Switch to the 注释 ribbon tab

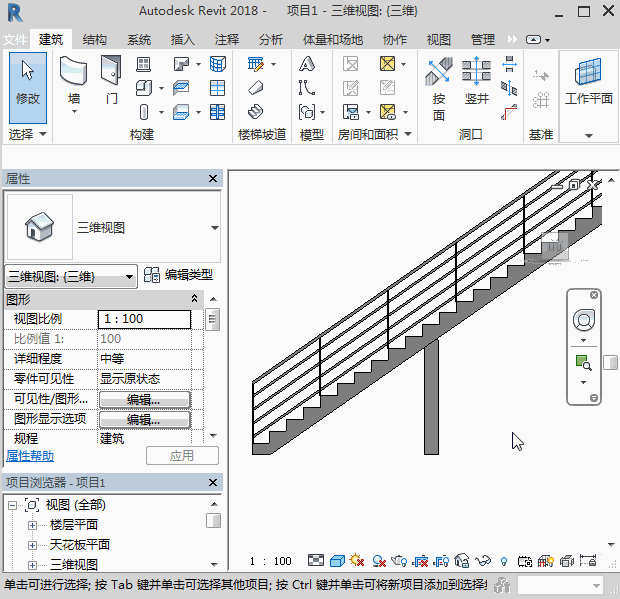click(x=227, y=40)
